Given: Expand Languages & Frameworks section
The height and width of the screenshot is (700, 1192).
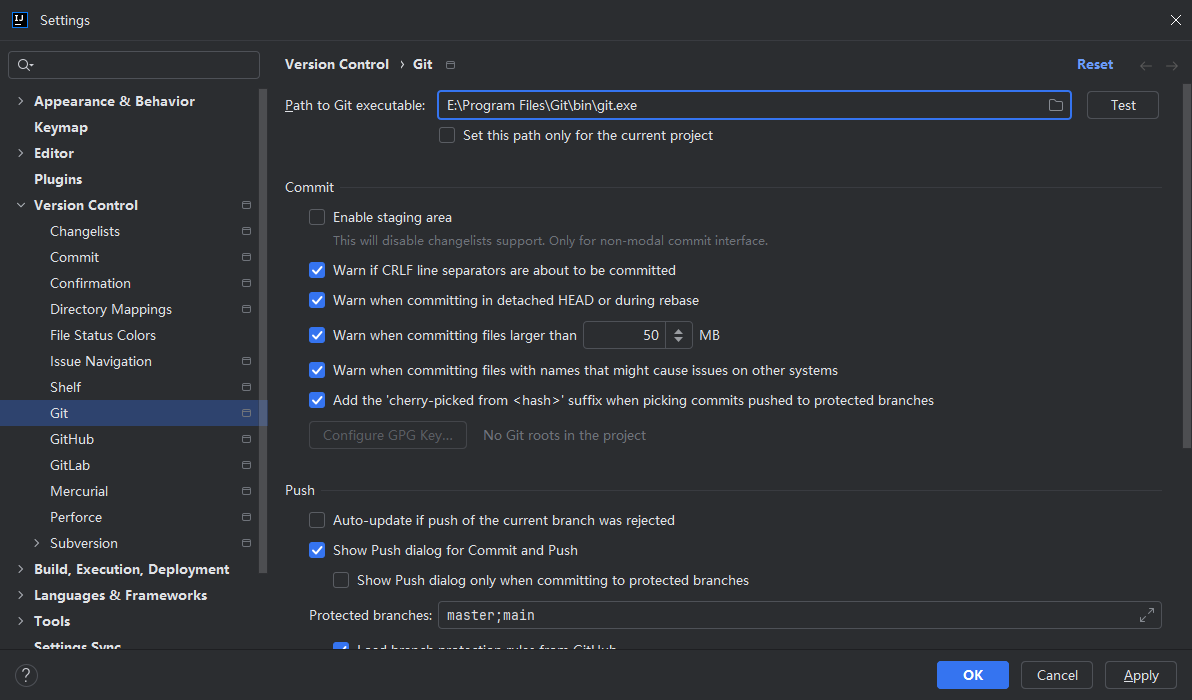Looking at the screenshot, I should point(21,595).
